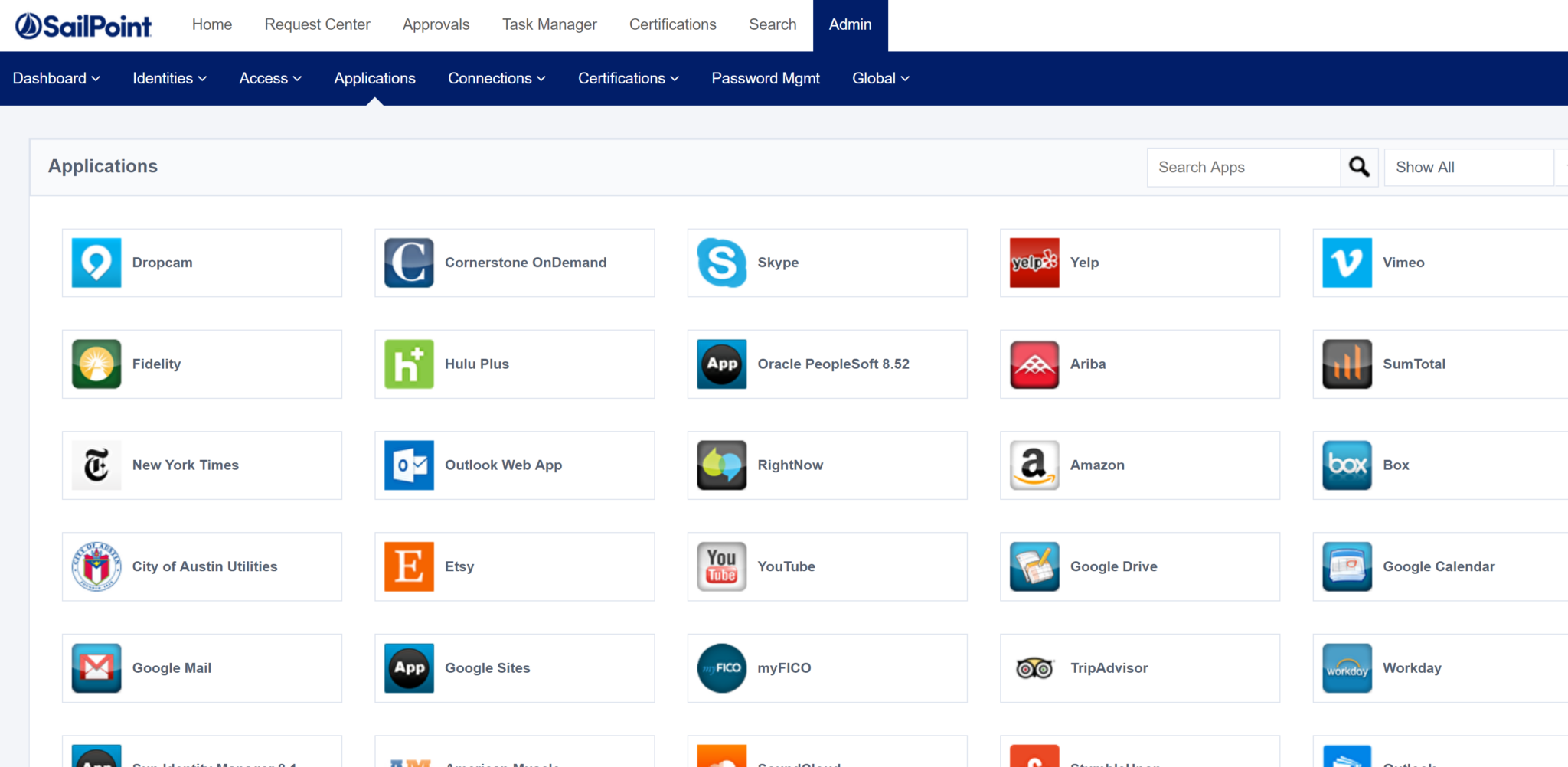Select the Dropcam application icon
1568x767 pixels.
tap(96, 263)
